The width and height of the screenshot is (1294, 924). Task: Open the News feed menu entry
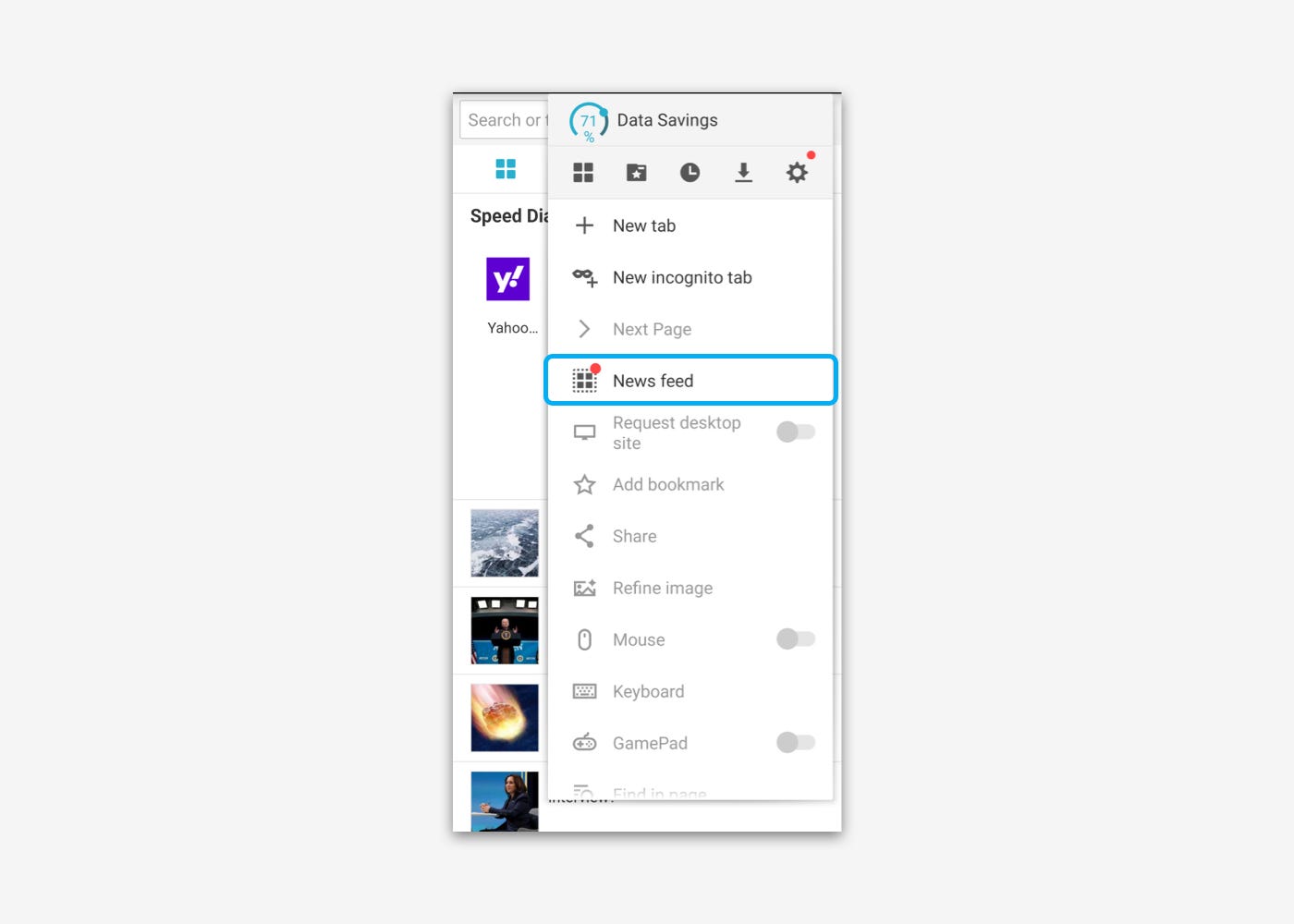(x=690, y=381)
